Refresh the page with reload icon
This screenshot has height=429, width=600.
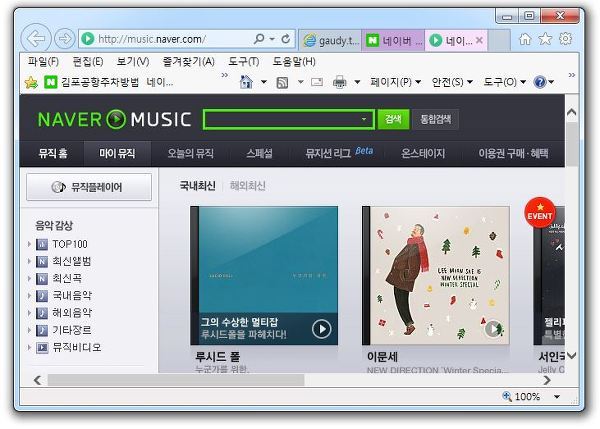click(285, 39)
